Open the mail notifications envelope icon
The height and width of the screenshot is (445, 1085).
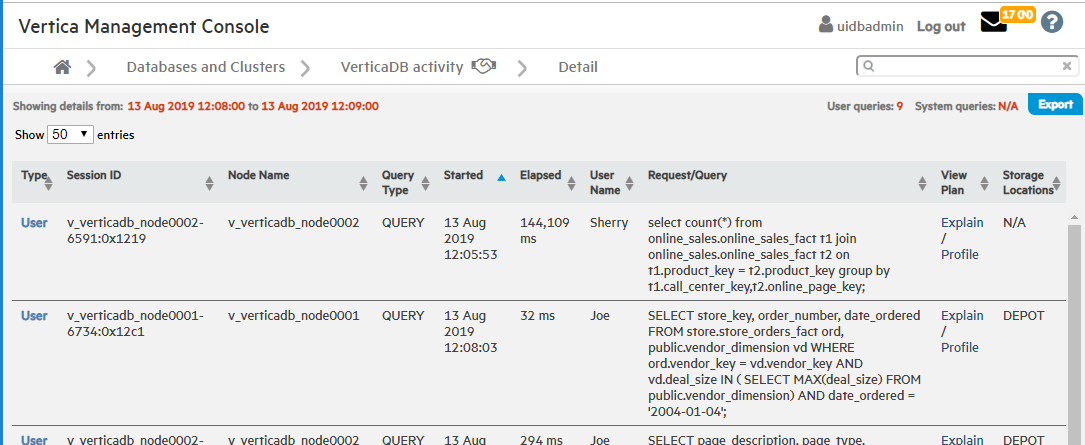(994, 23)
